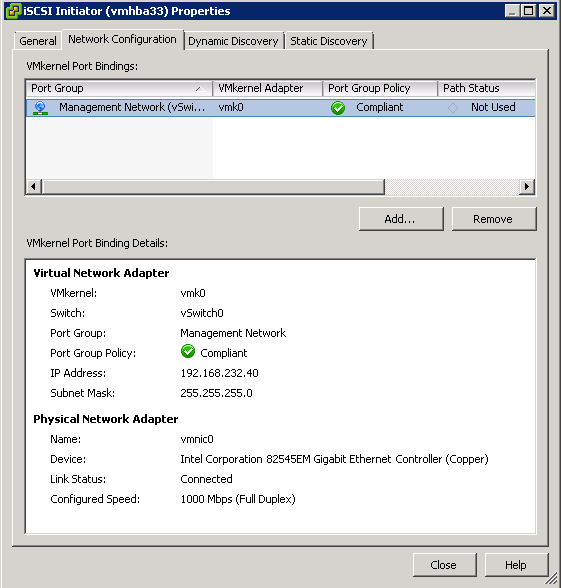Click the horizontal scrollbar thumb in bindings list
Screen dimensions: 561x588
pyautogui.click(x=213, y=186)
